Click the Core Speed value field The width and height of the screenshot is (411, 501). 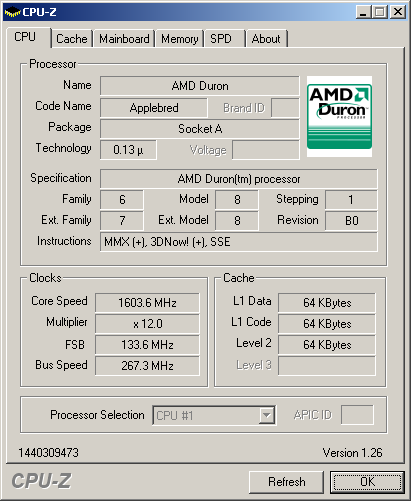point(147,303)
